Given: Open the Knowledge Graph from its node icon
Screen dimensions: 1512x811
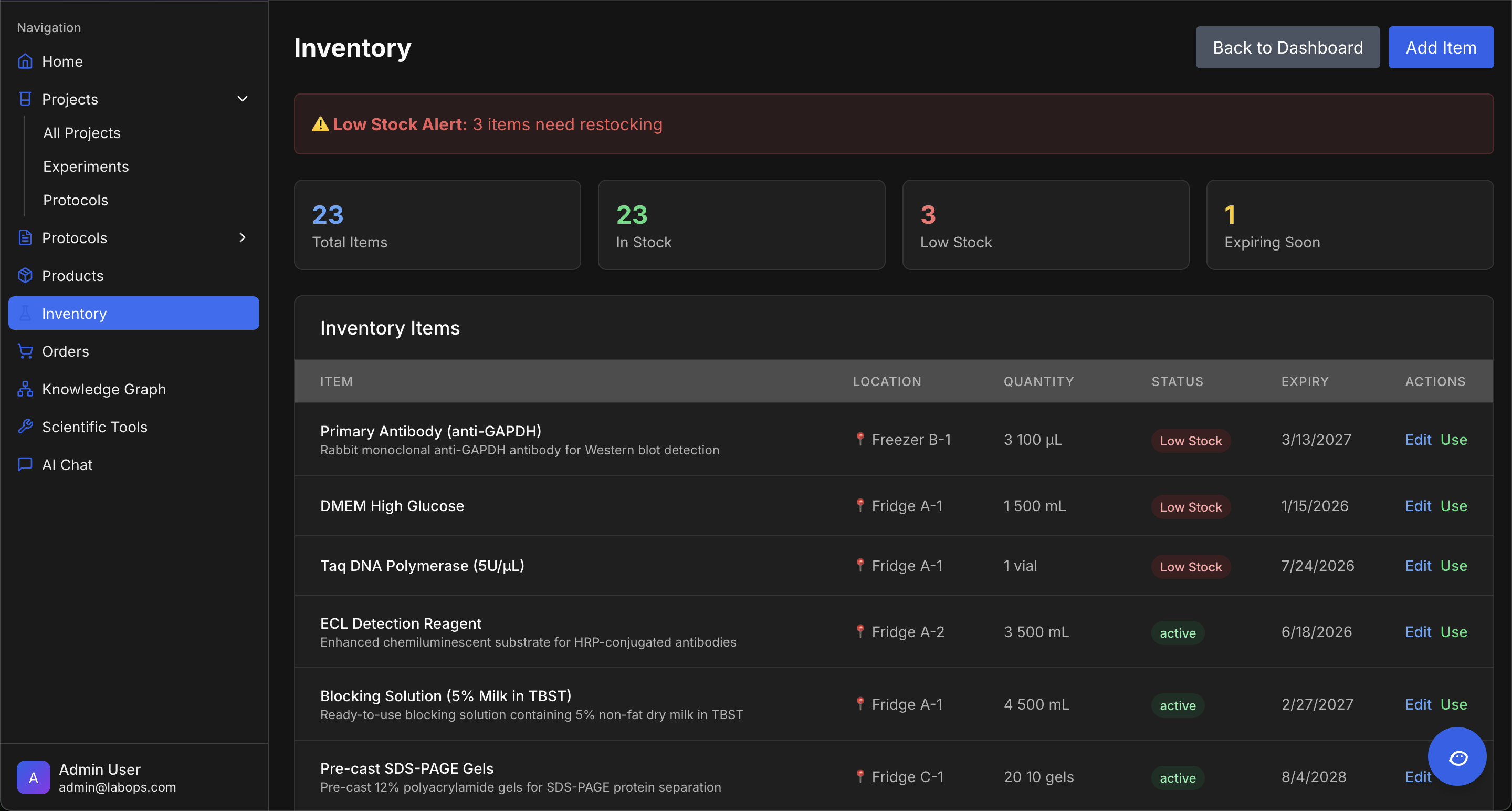Looking at the screenshot, I should tap(25, 388).
